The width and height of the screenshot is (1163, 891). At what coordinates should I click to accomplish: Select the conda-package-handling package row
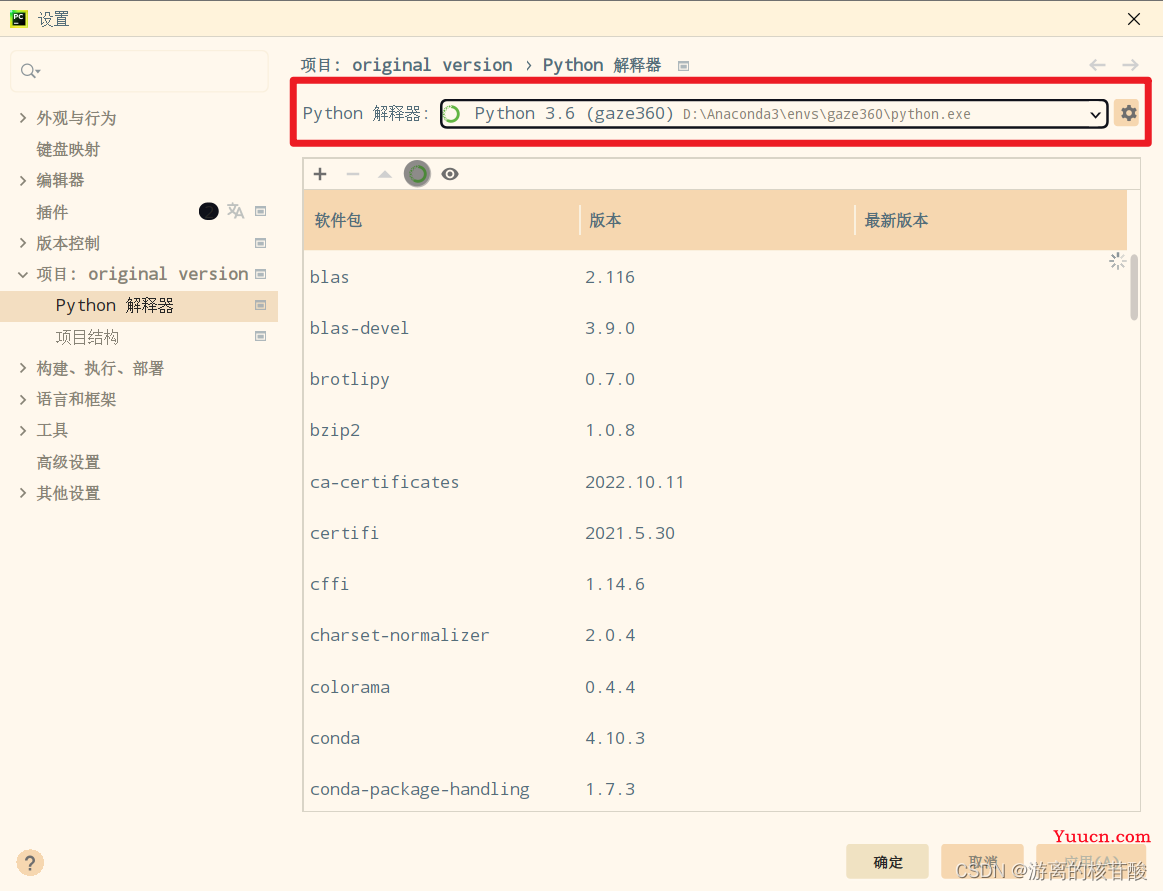(715, 789)
